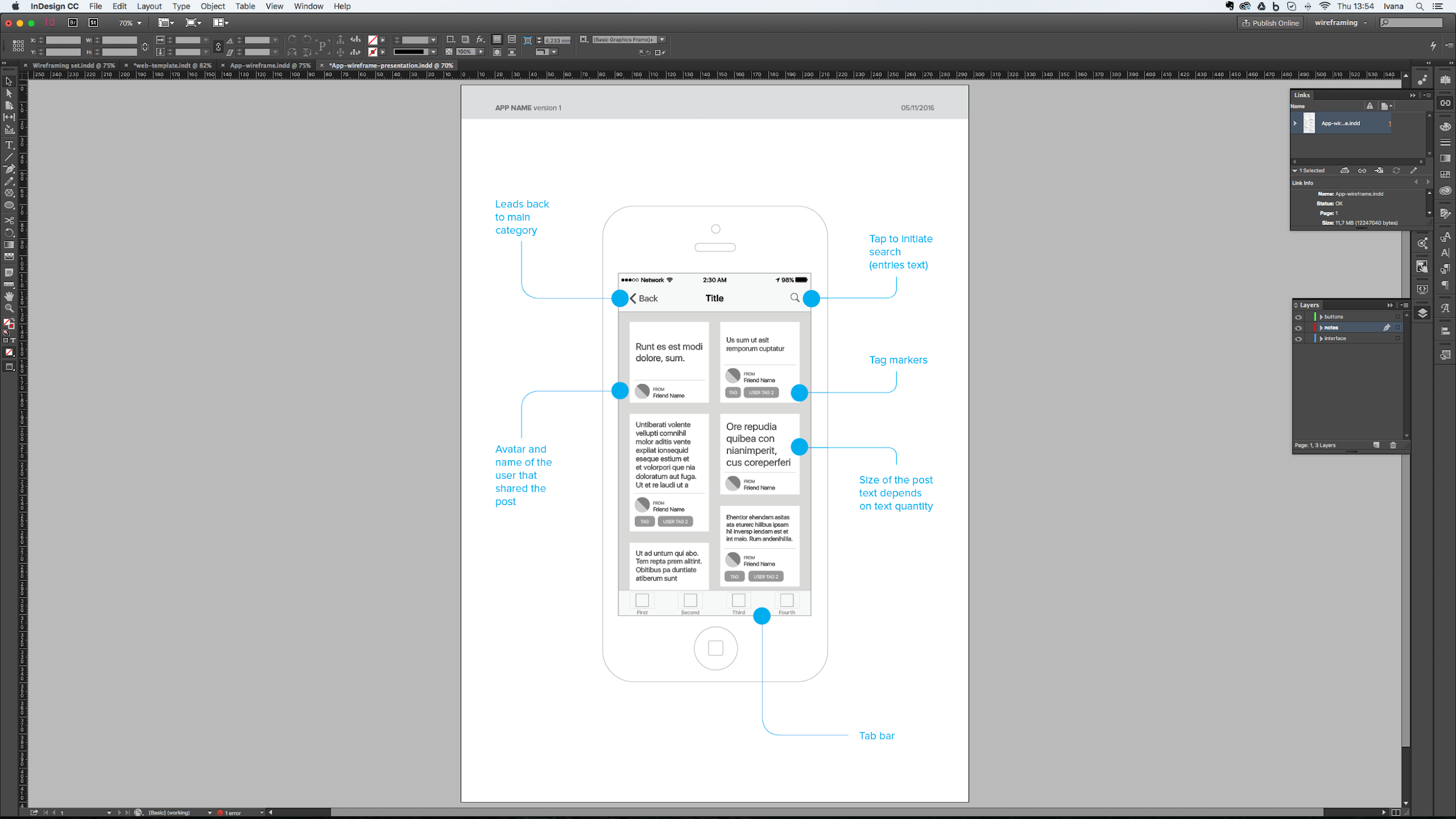The width and height of the screenshot is (1456, 819).
Task: Hide the notes layer
Action: pos(1298,327)
